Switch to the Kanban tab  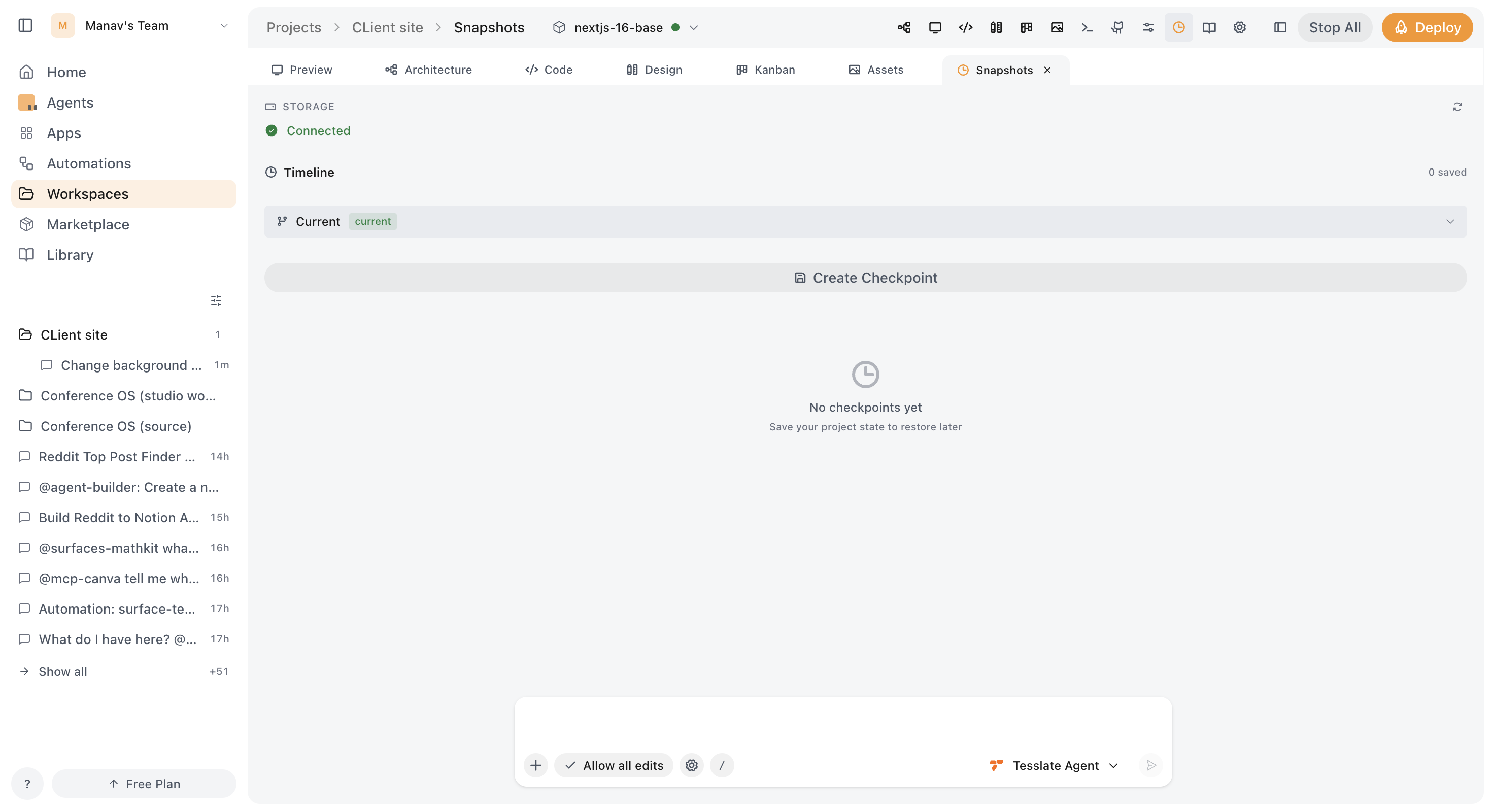(765, 70)
